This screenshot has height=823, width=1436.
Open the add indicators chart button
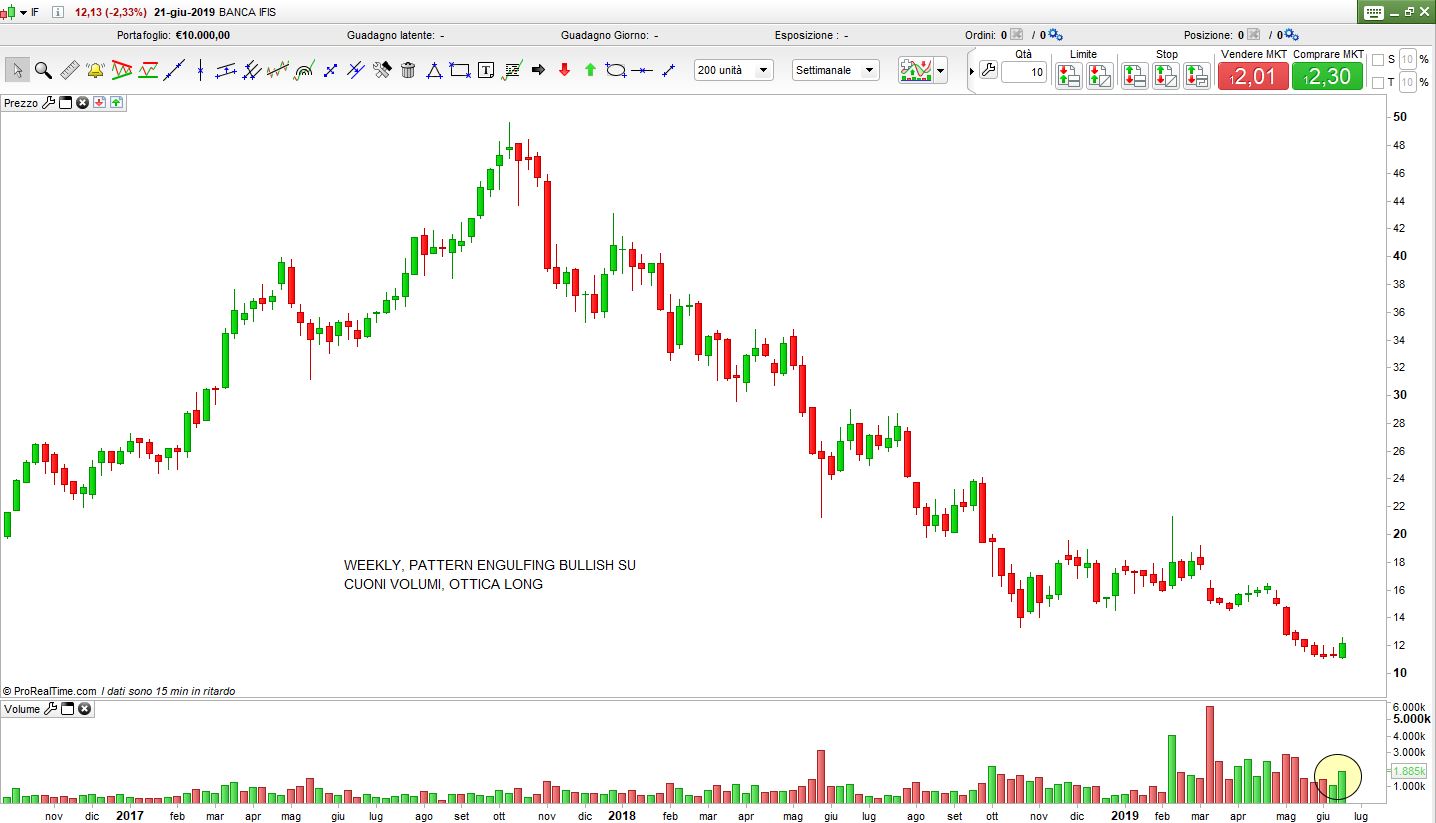point(915,70)
